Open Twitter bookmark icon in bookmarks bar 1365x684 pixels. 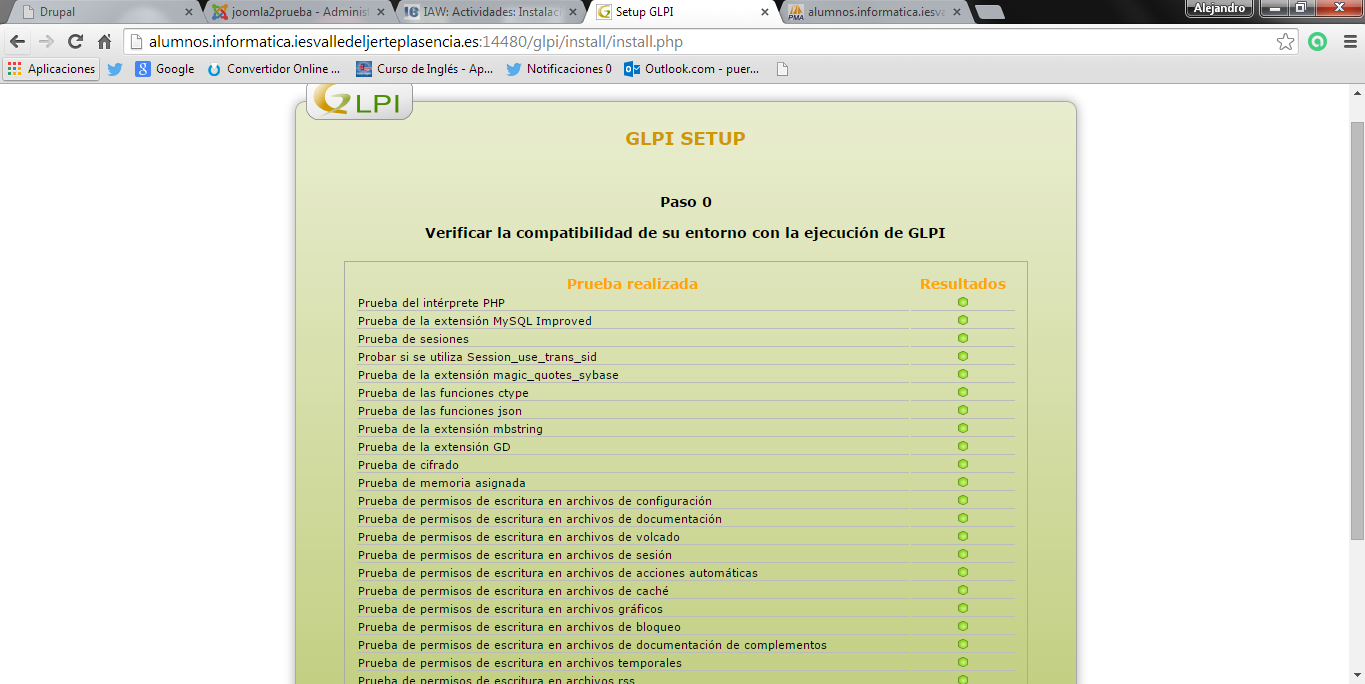tap(115, 69)
